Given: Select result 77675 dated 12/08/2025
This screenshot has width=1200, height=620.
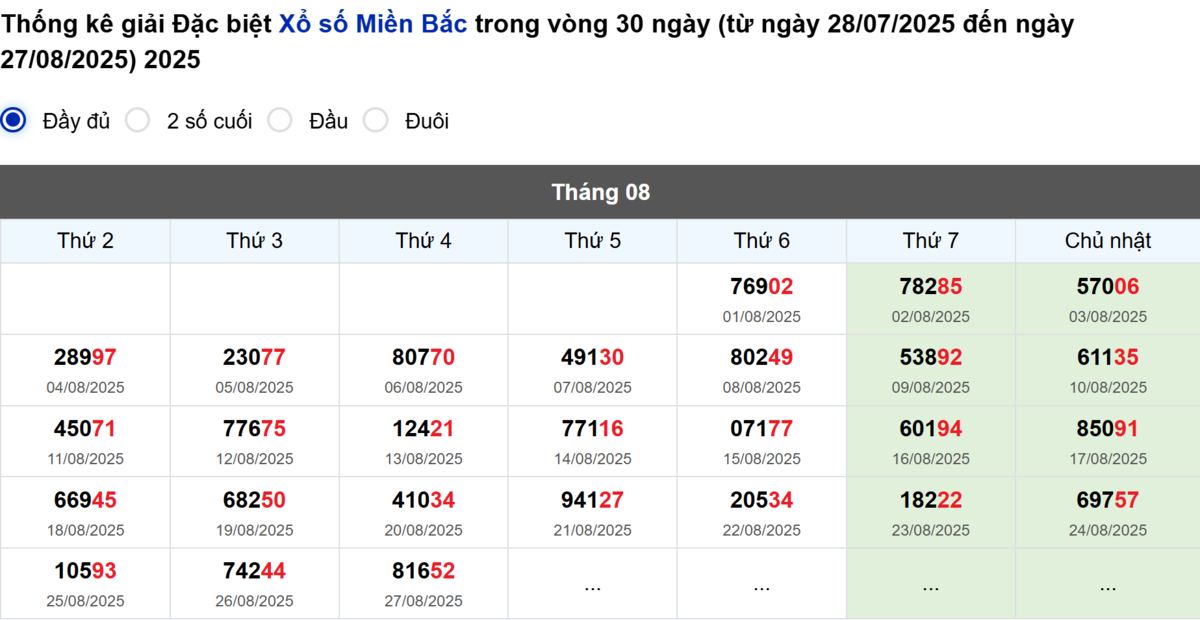Looking at the screenshot, I should click(x=254, y=429).
